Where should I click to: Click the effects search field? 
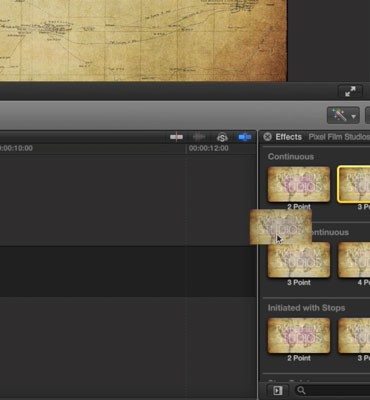click(332, 390)
